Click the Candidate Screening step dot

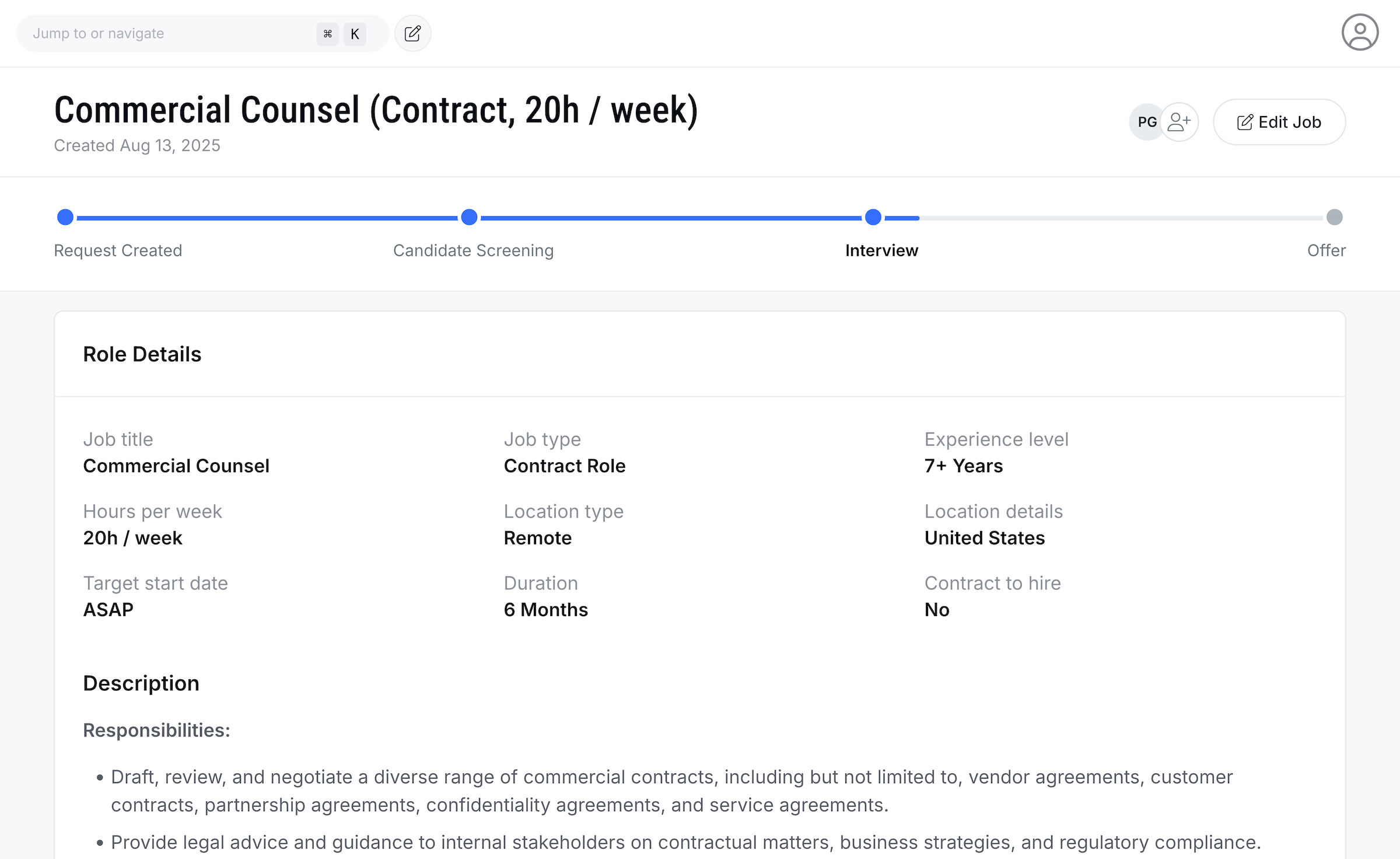click(x=469, y=217)
